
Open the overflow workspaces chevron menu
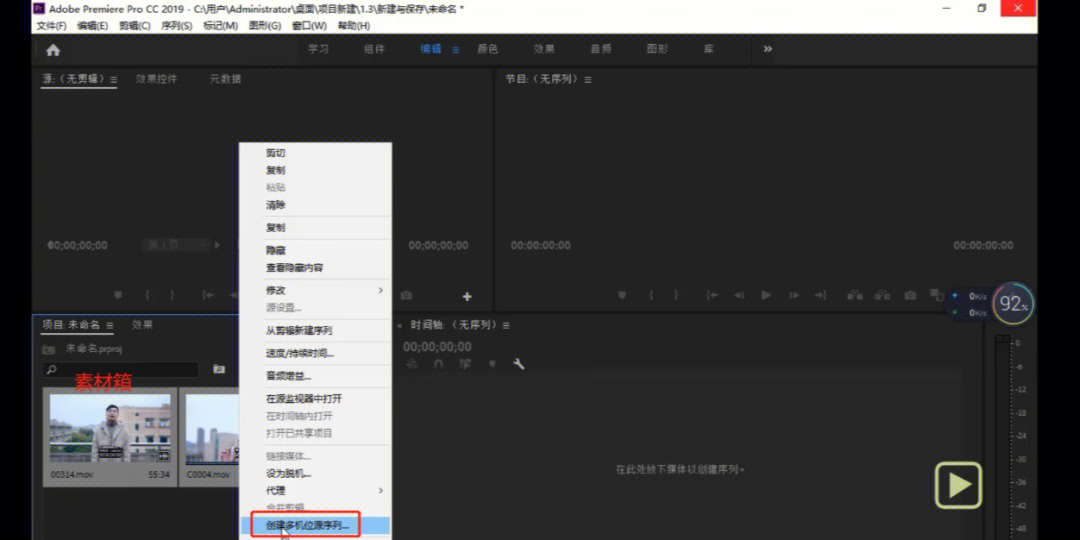[x=767, y=49]
